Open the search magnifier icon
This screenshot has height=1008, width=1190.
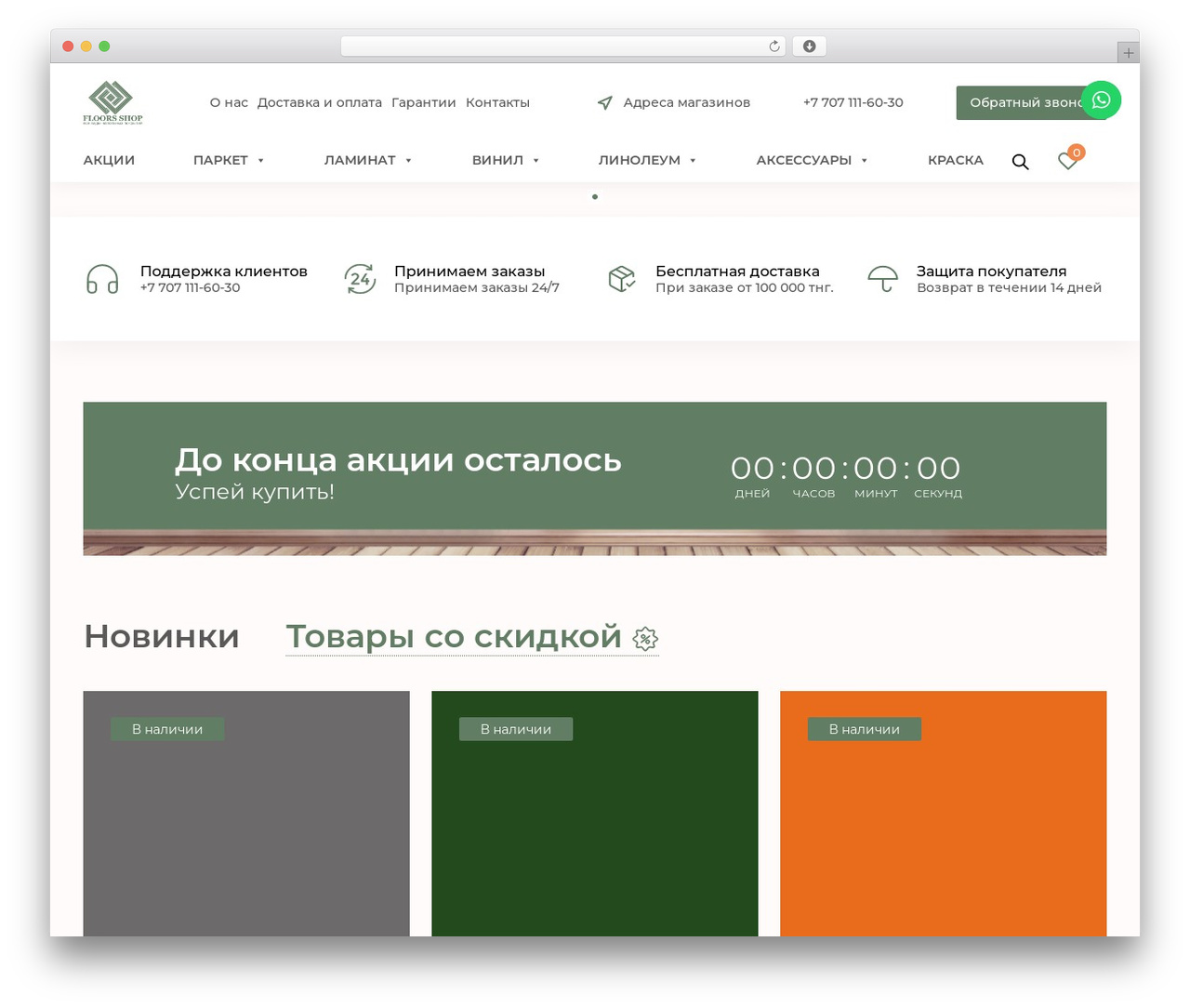(1020, 161)
